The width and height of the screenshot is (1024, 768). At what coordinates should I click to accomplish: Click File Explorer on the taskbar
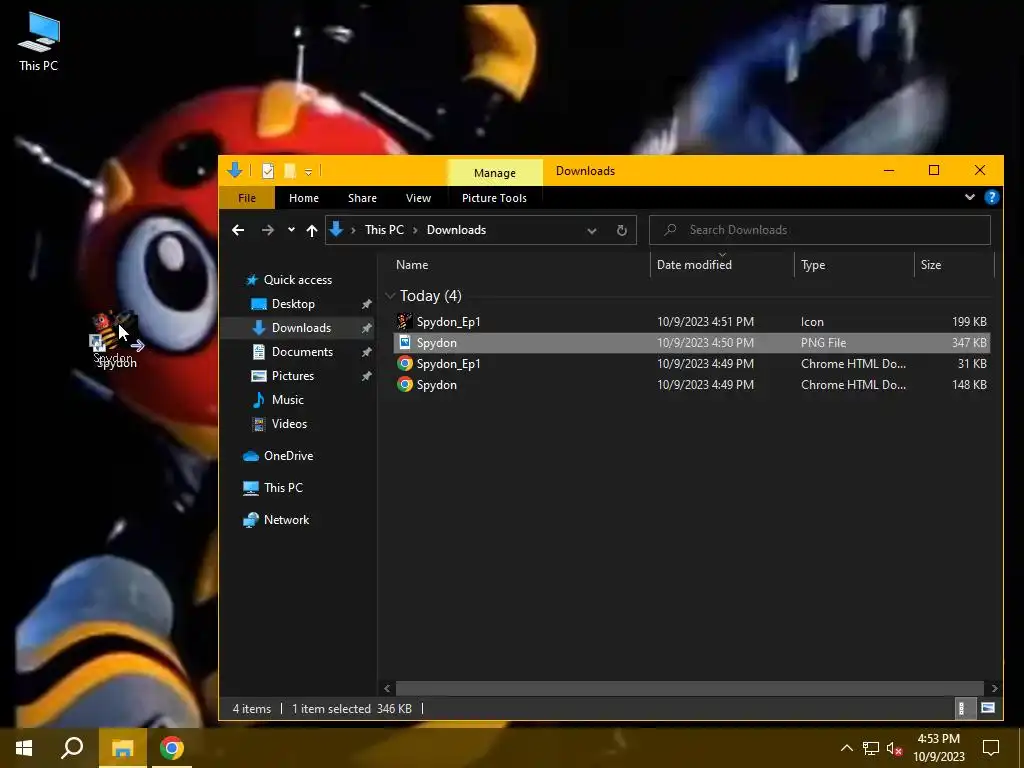122,748
